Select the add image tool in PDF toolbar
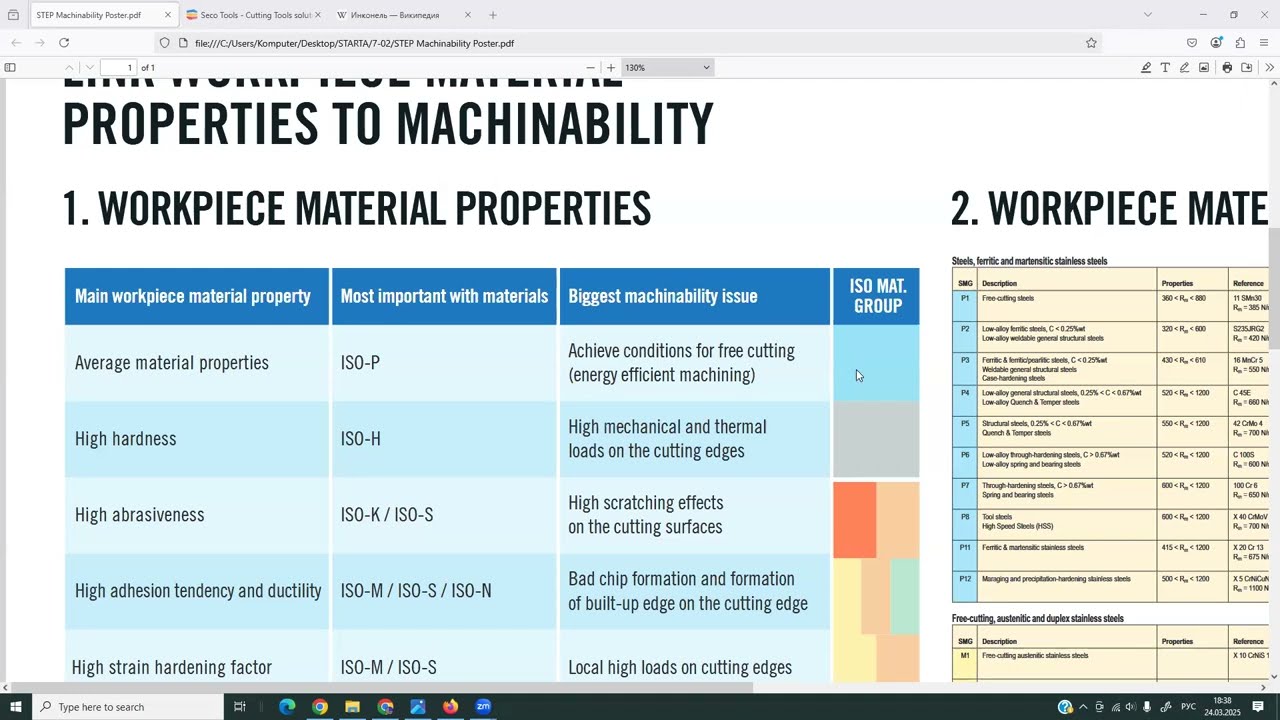The width and height of the screenshot is (1280, 720). [x=1203, y=68]
